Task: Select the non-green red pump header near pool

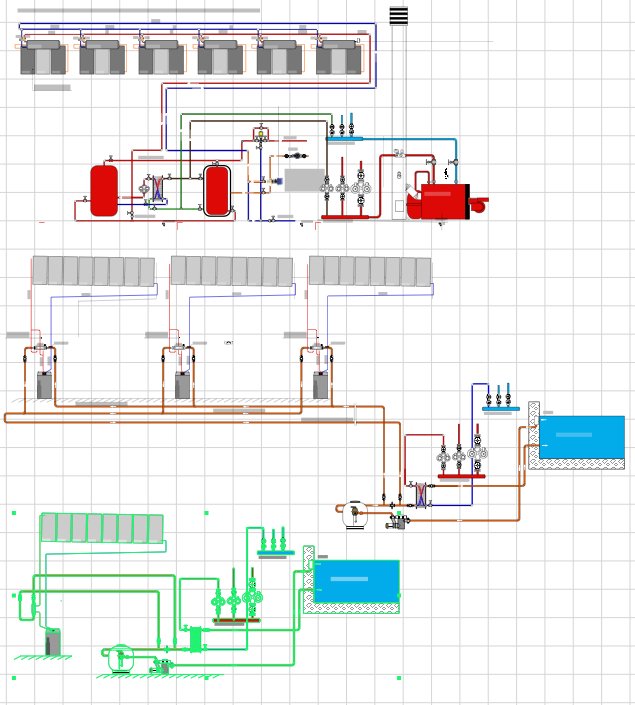Action: 461,476
